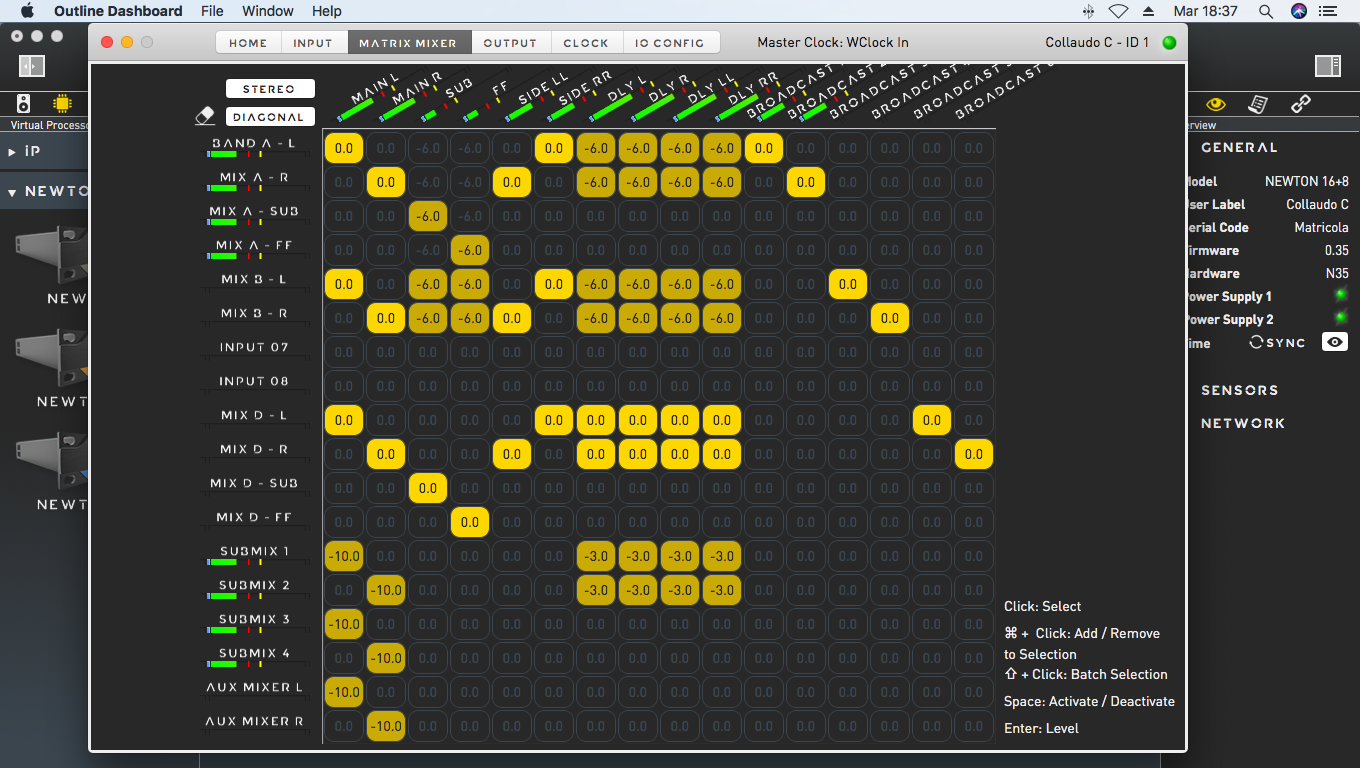Image resolution: width=1360 pixels, height=768 pixels.
Task: Expand the SENSORS section
Action: click(1239, 390)
